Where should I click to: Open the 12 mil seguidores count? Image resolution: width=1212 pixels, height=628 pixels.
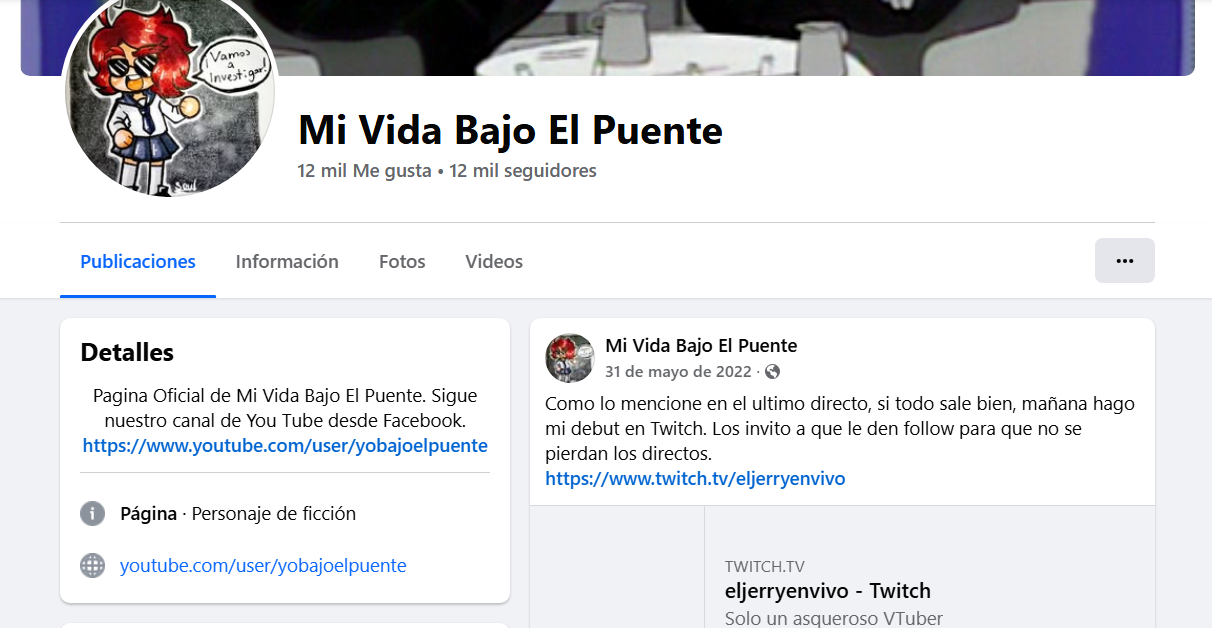click(x=523, y=171)
